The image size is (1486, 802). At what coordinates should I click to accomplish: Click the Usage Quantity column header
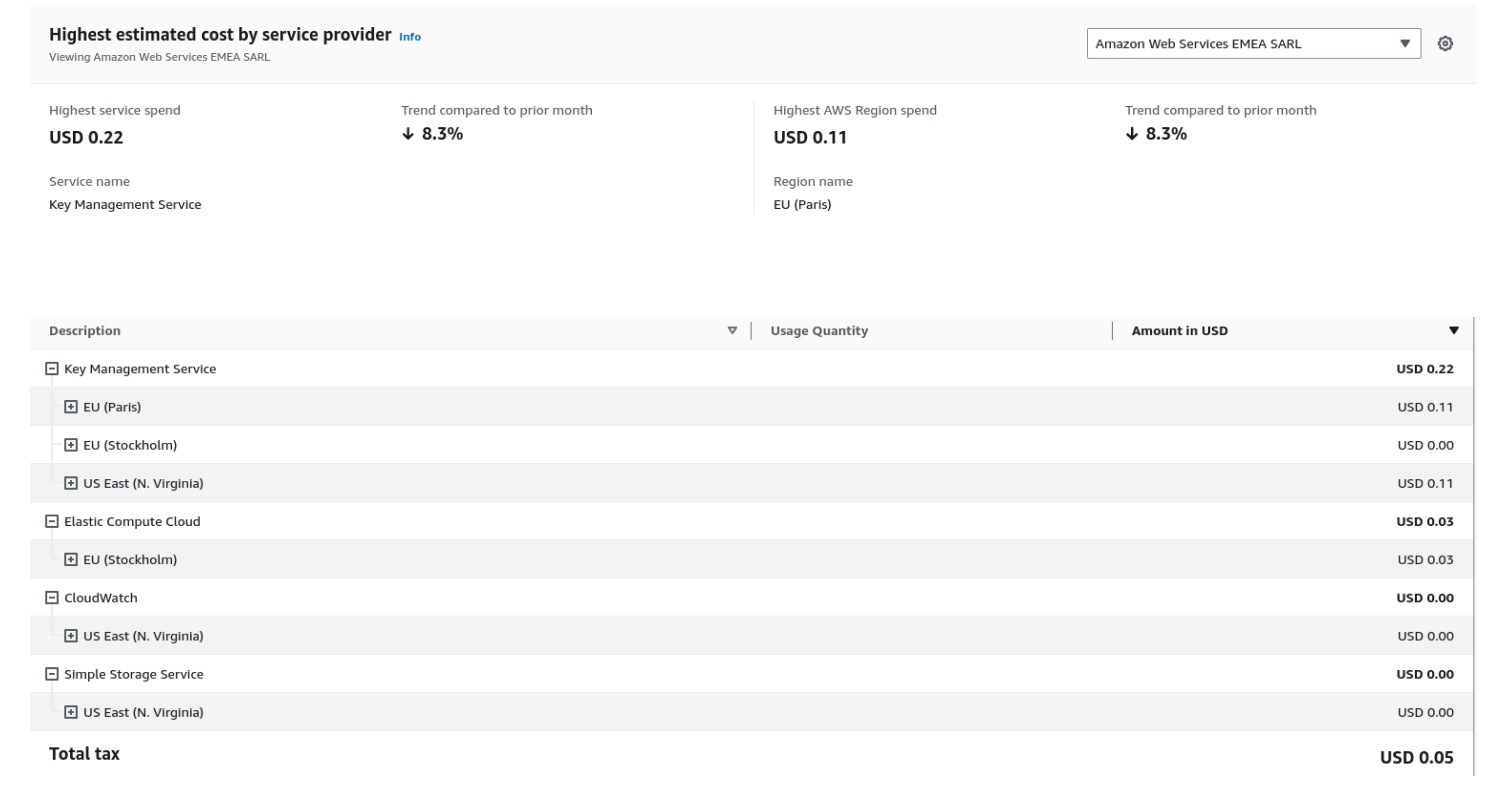(x=819, y=331)
